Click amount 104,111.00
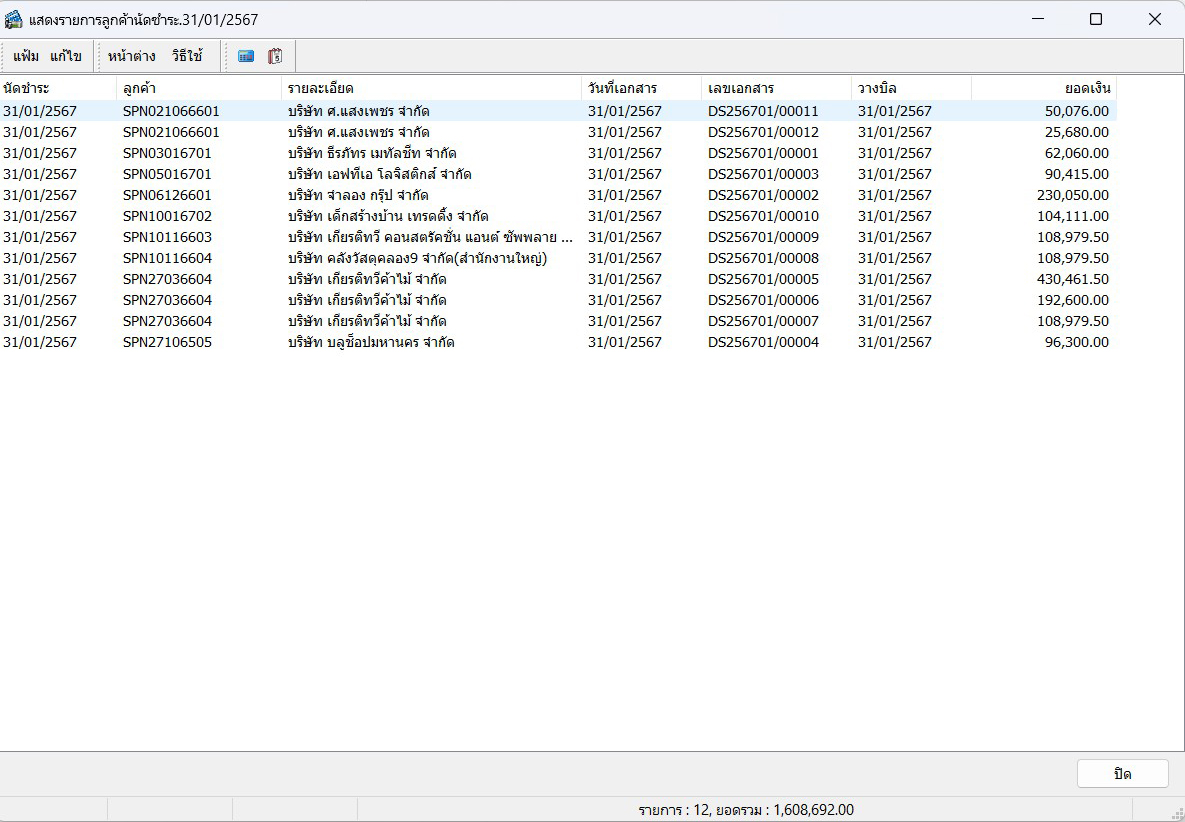This screenshot has height=822, width=1185. click(x=1072, y=217)
